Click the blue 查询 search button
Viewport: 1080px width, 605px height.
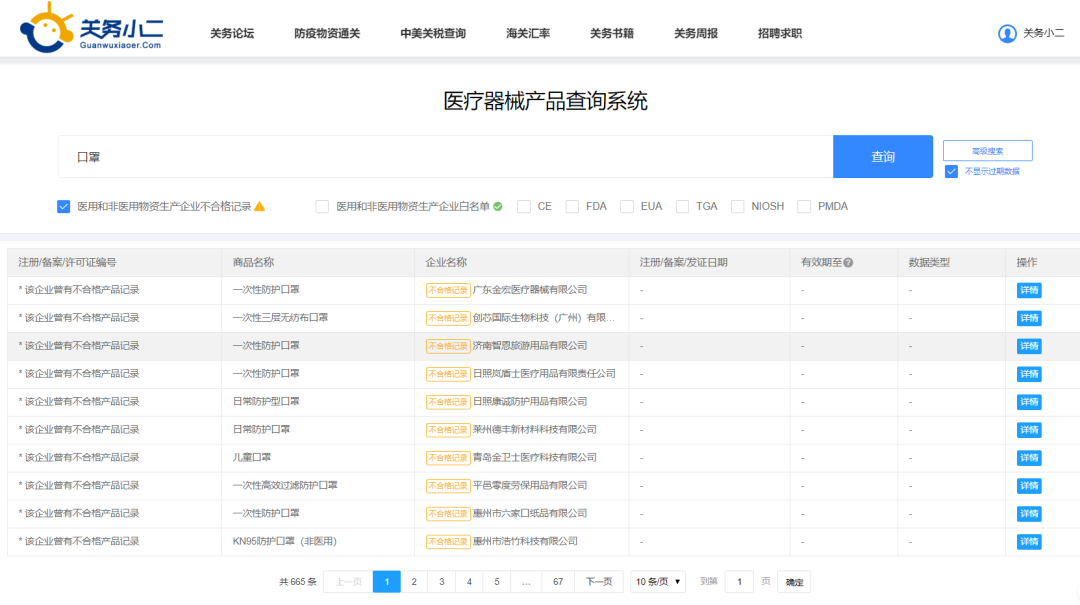pyautogui.click(x=883, y=156)
